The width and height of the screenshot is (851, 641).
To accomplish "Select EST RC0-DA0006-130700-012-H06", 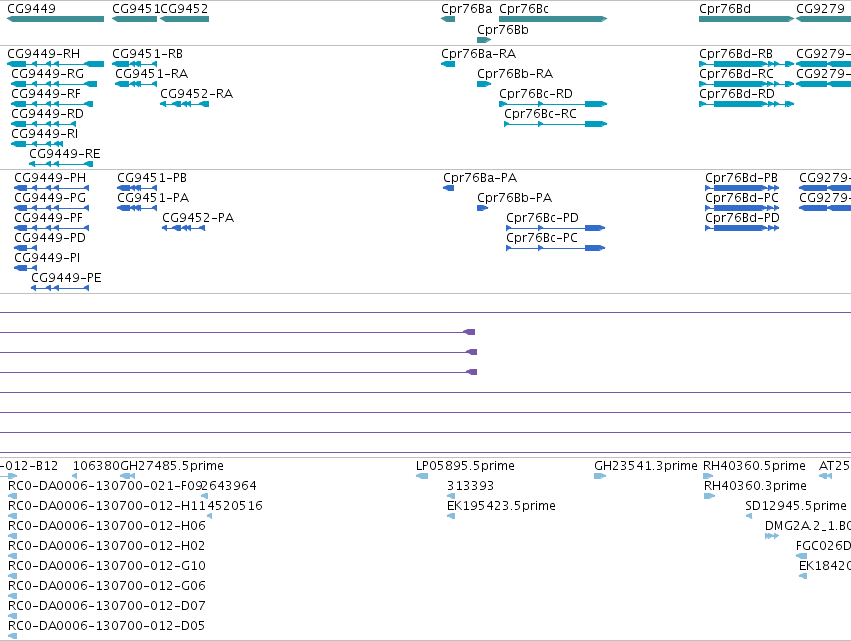I will point(107,526).
